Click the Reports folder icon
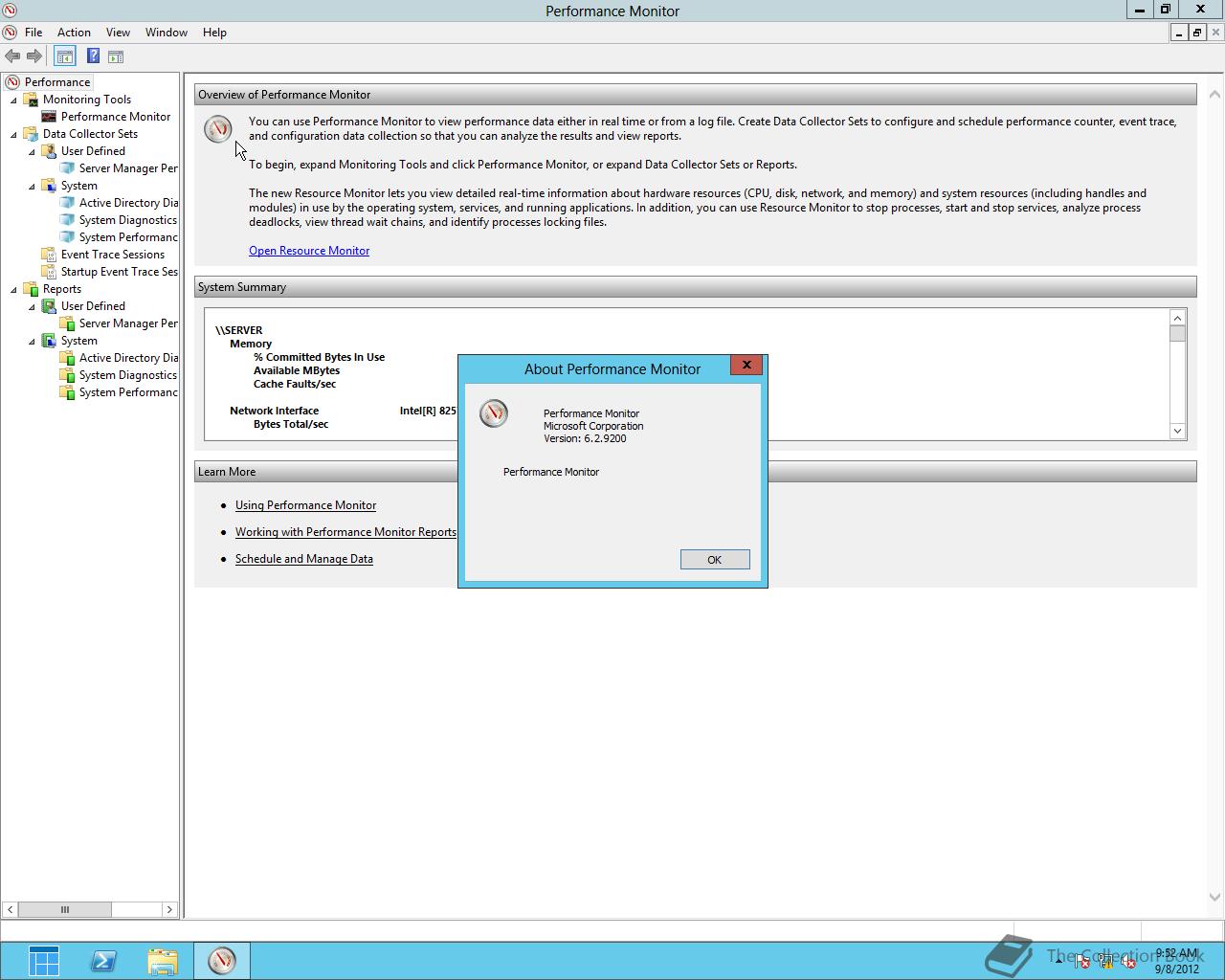This screenshot has height=980, width=1225. [31, 289]
